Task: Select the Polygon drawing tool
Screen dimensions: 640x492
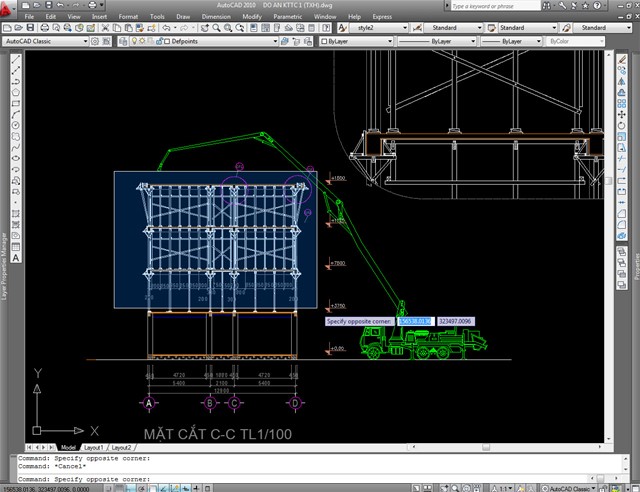Action: click(x=16, y=93)
